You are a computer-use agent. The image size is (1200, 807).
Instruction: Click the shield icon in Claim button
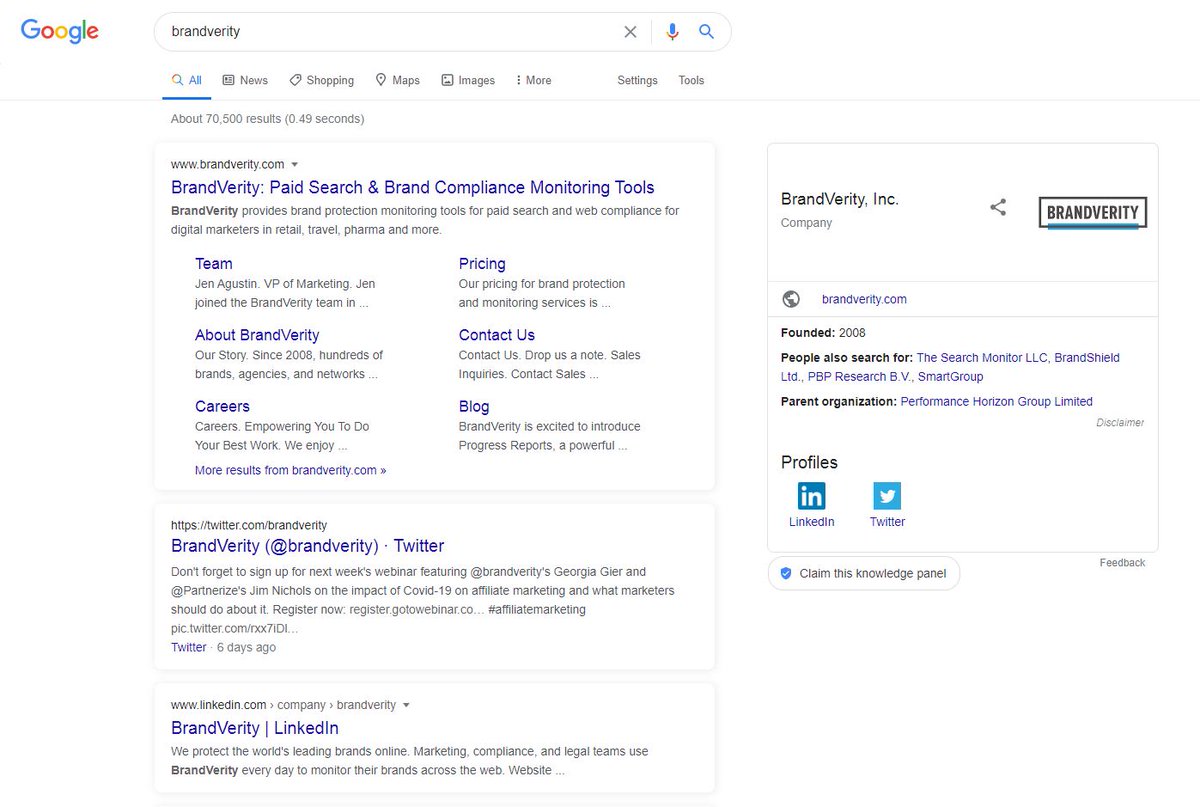(785, 574)
